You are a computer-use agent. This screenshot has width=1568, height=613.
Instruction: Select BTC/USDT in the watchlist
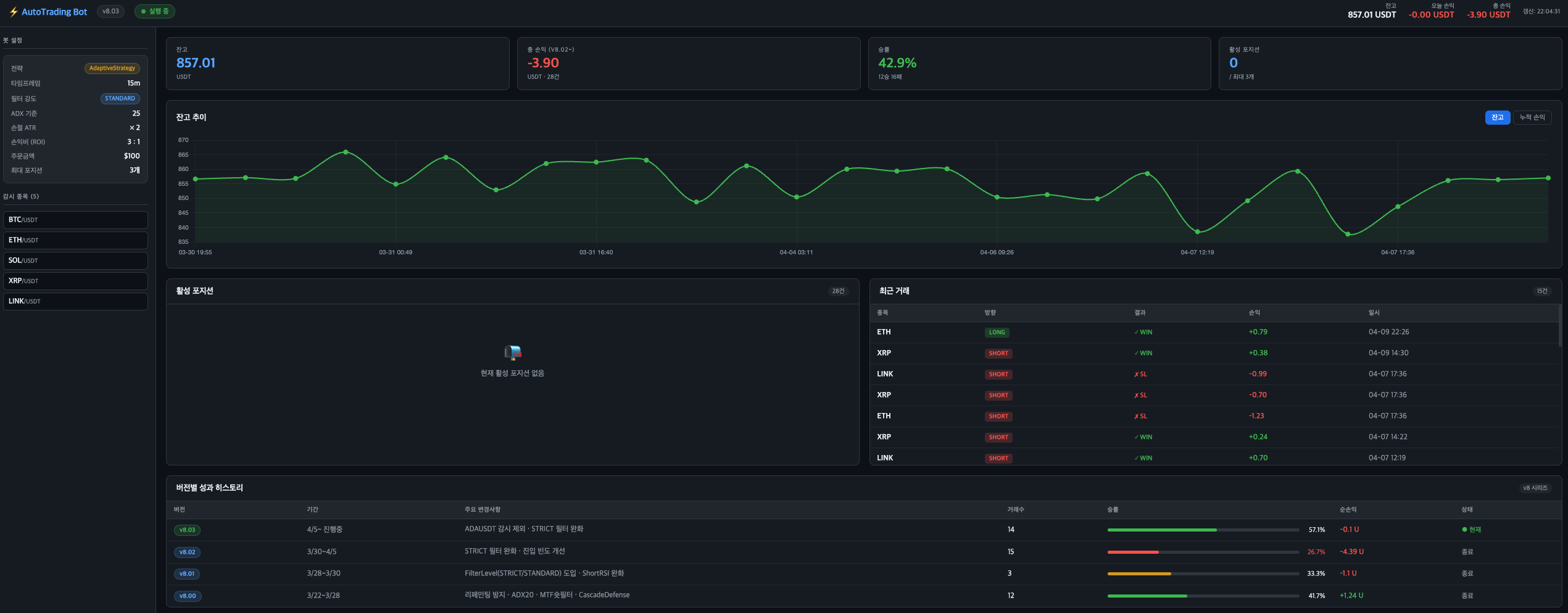click(x=75, y=220)
